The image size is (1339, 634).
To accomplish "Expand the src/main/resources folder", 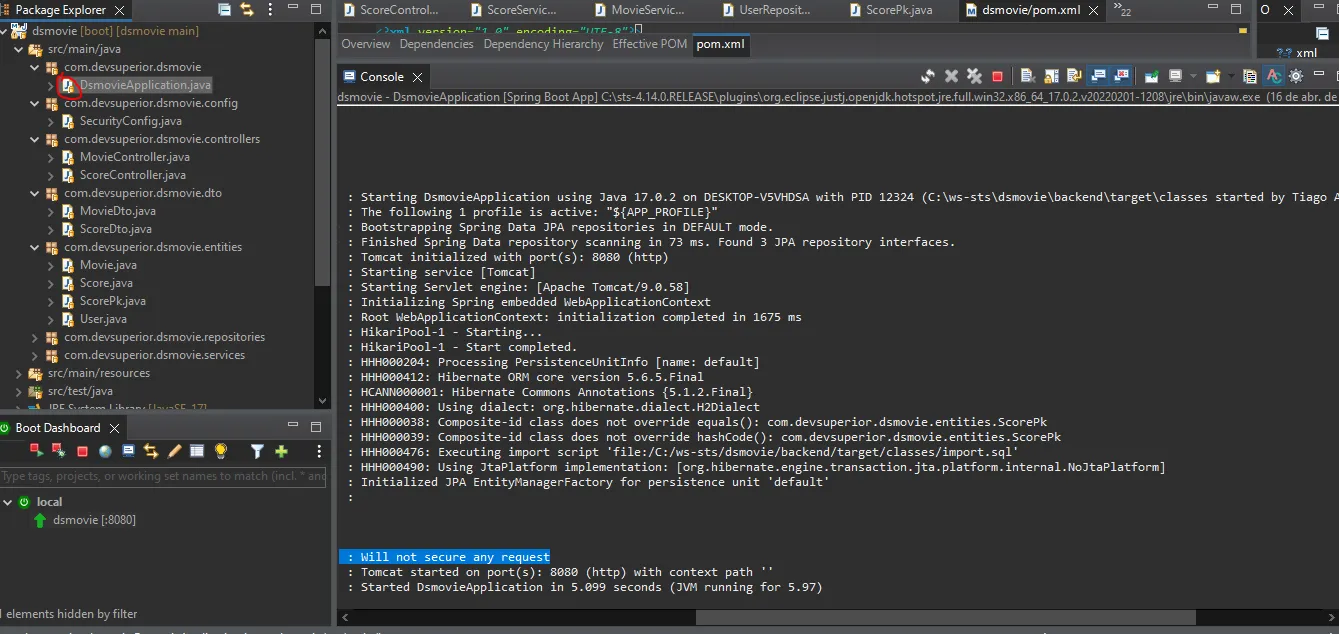I will coord(19,373).
